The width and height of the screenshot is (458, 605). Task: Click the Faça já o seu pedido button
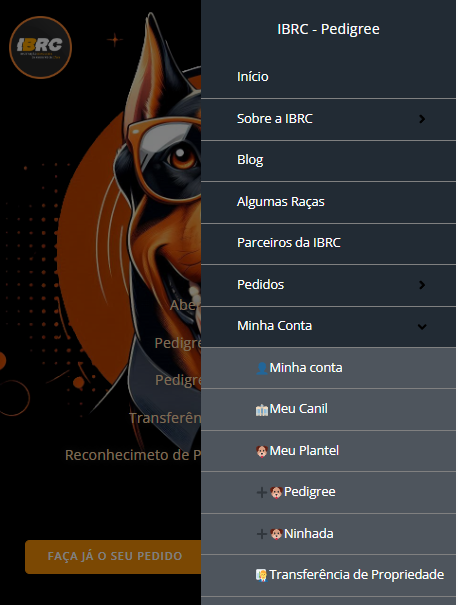pyautogui.click(x=113, y=556)
